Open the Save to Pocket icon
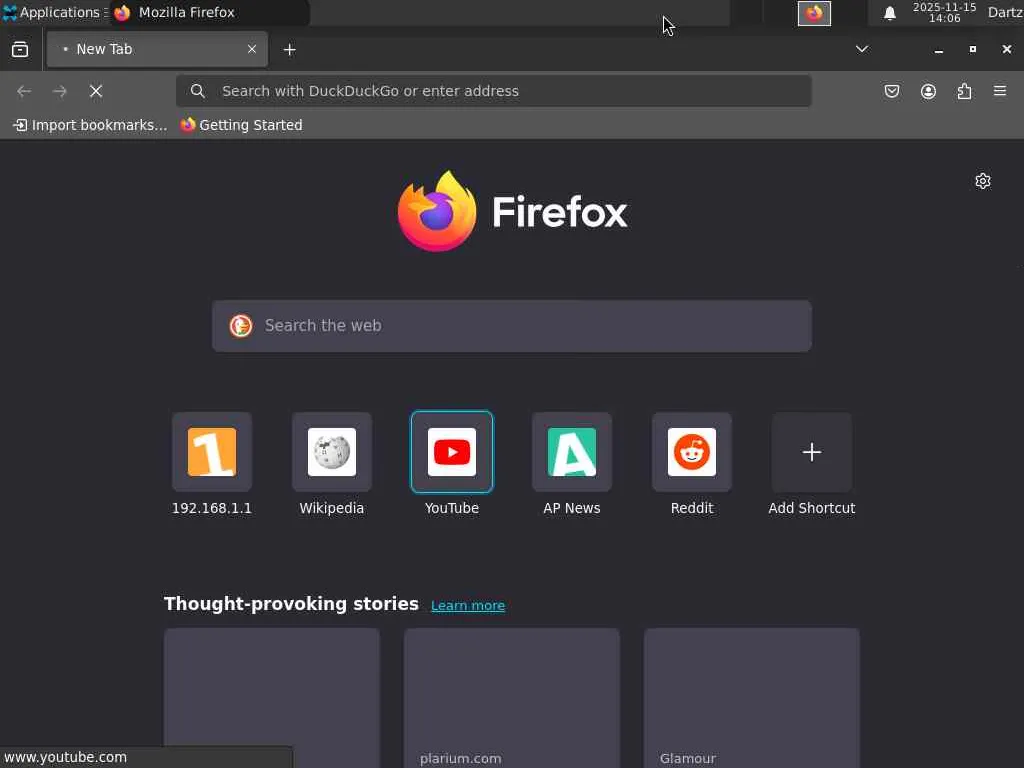The height and width of the screenshot is (768, 1024). pos(891,91)
